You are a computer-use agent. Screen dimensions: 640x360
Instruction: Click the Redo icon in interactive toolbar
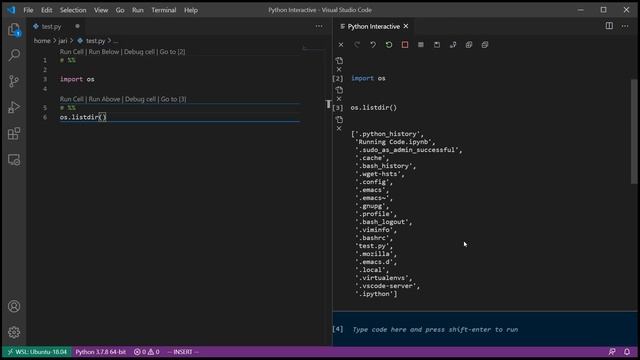point(357,45)
